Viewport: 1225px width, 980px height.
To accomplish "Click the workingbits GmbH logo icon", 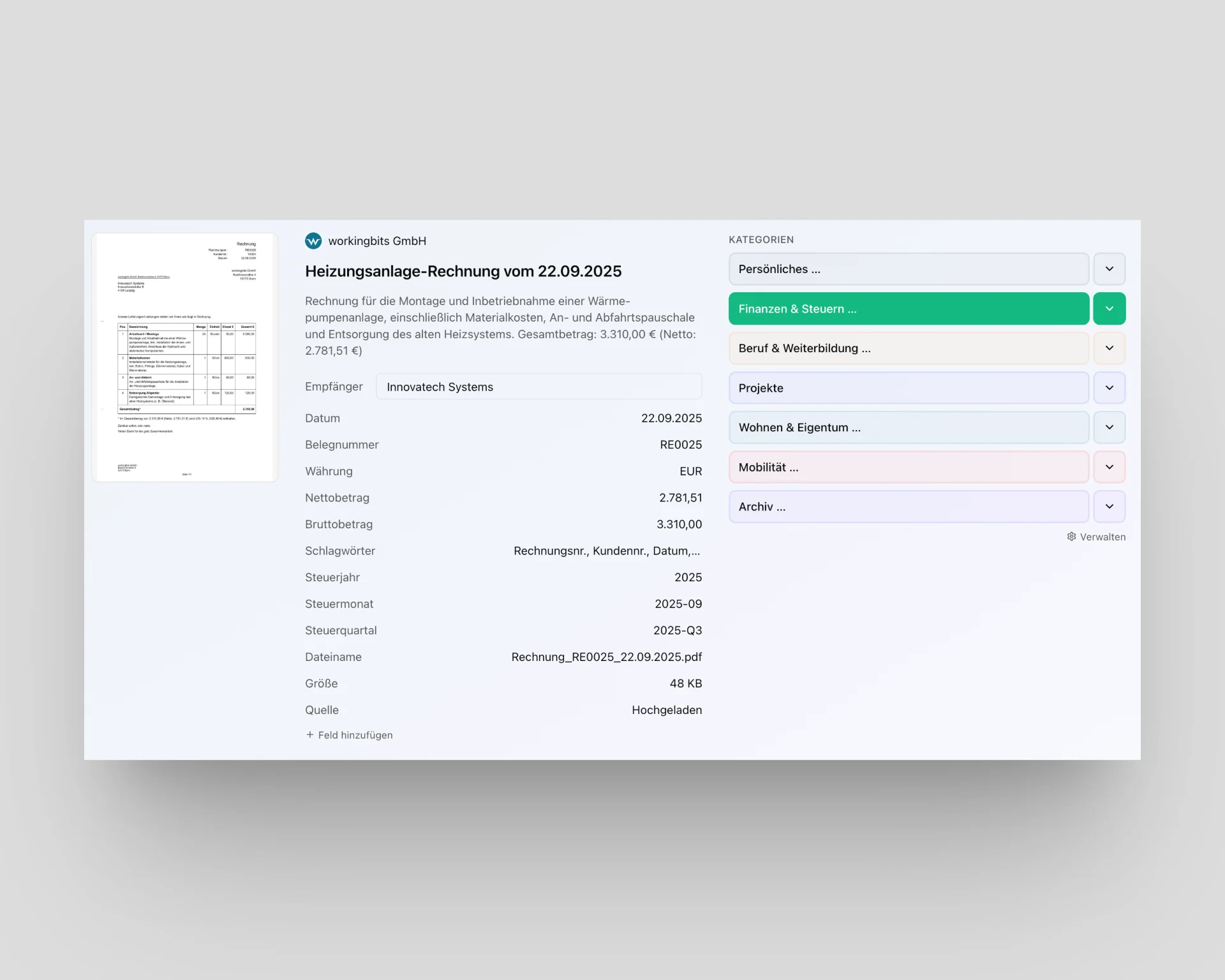I will coord(313,241).
